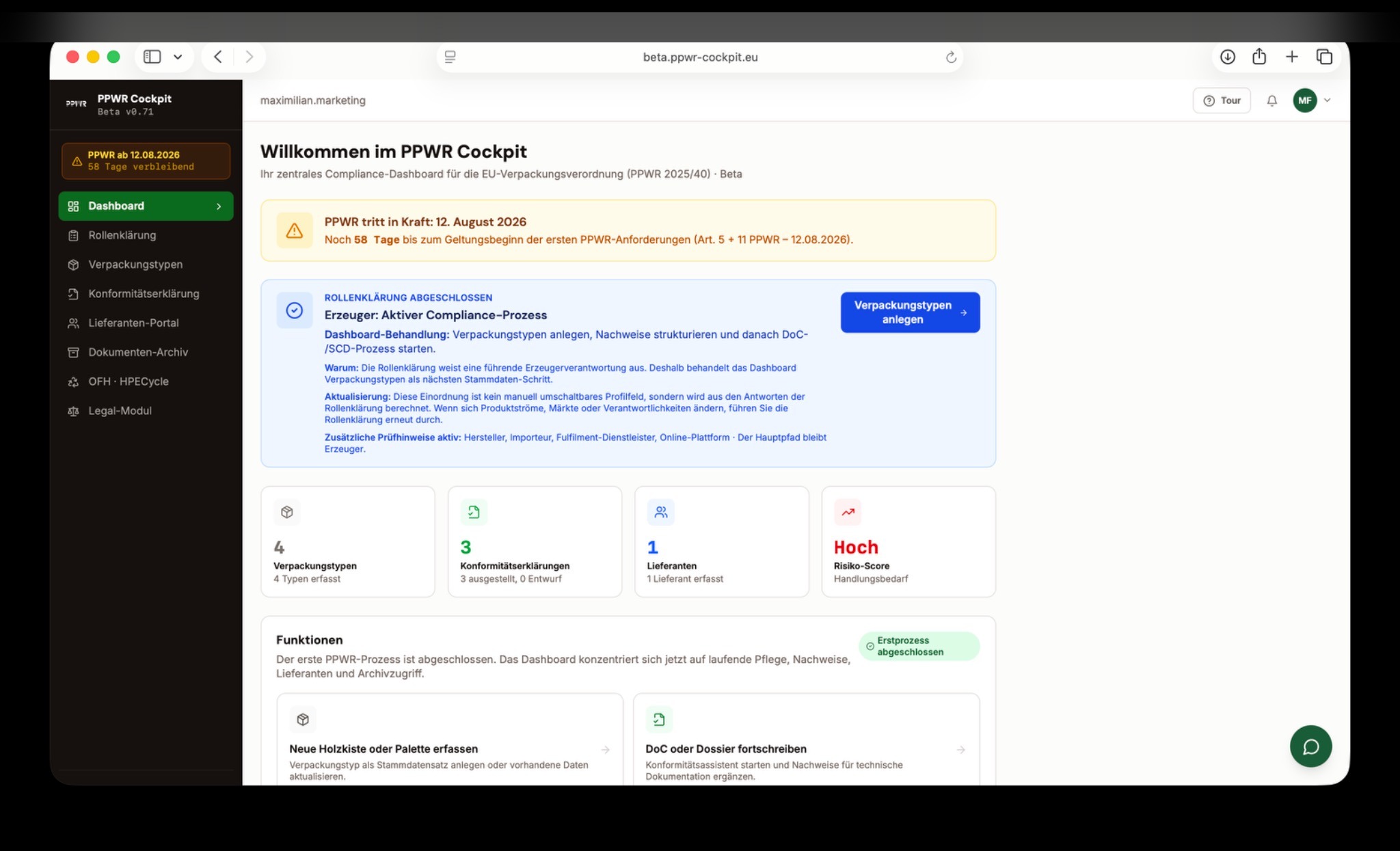Viewport: 1400px width, 851px height.
Task: Click the Rollenklärung clipboard icon
Action: pos(73,235)
